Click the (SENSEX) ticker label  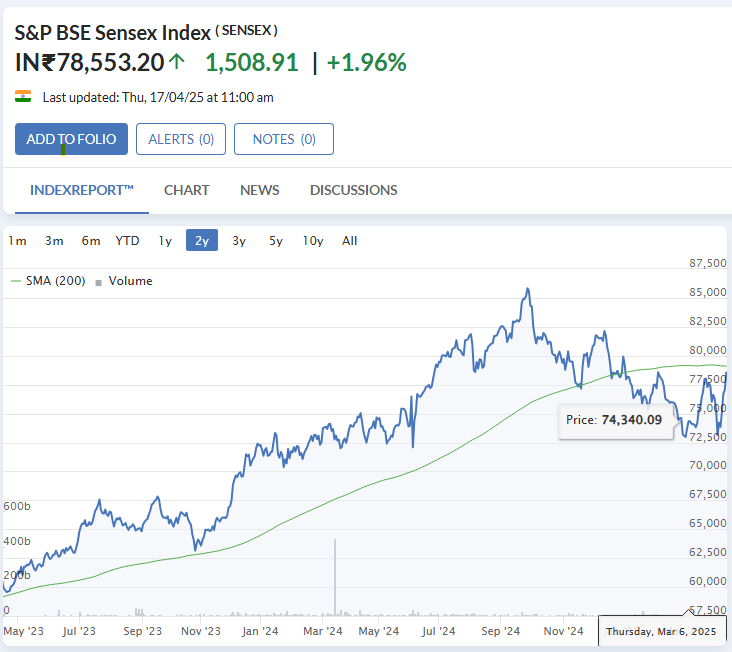click(x=246, y=31)
